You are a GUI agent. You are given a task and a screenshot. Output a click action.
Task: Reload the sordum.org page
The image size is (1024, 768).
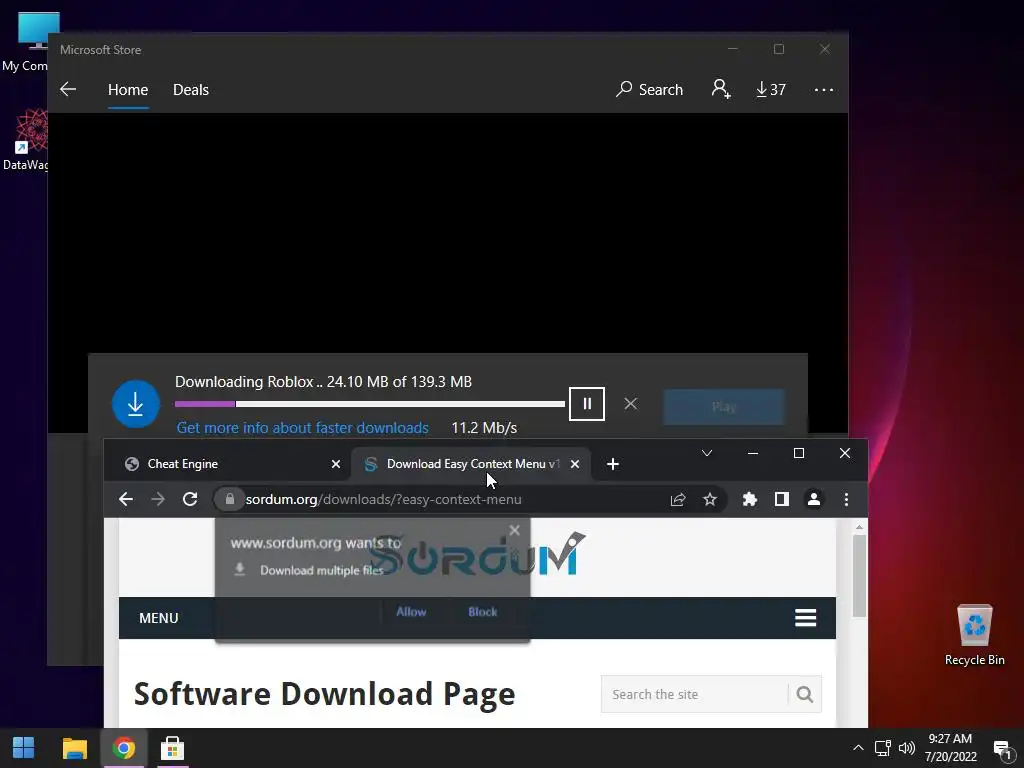tap(190, 500)
